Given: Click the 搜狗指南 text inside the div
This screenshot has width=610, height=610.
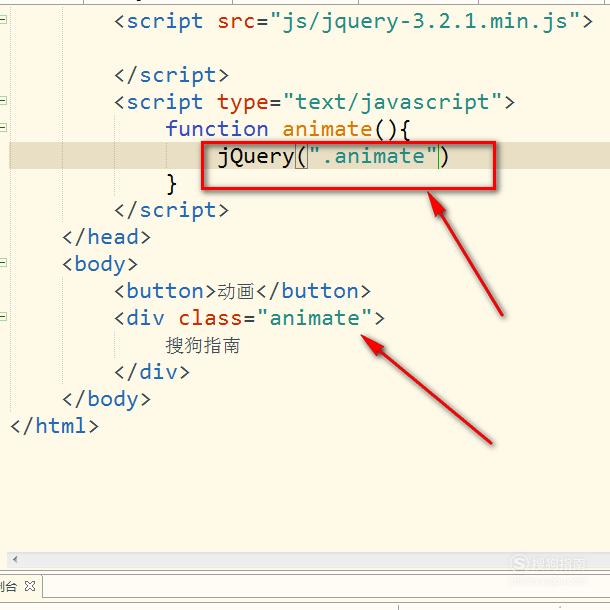Looking at the screenshot, I should tap(203, 345).
